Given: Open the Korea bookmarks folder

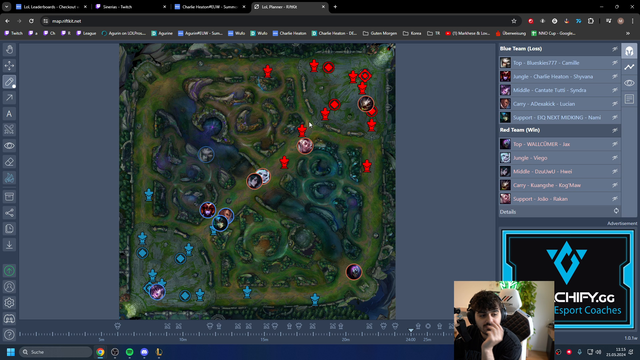Looking at the screenshot, I should pos(412,33).
